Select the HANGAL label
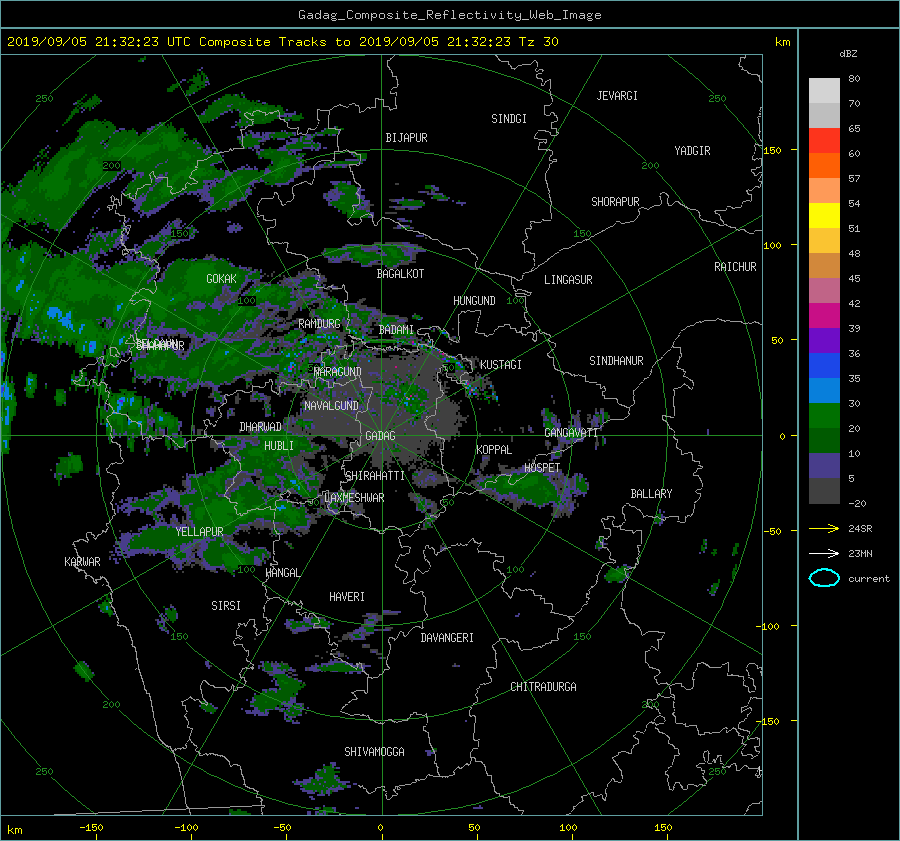 [x=282, y=573]
